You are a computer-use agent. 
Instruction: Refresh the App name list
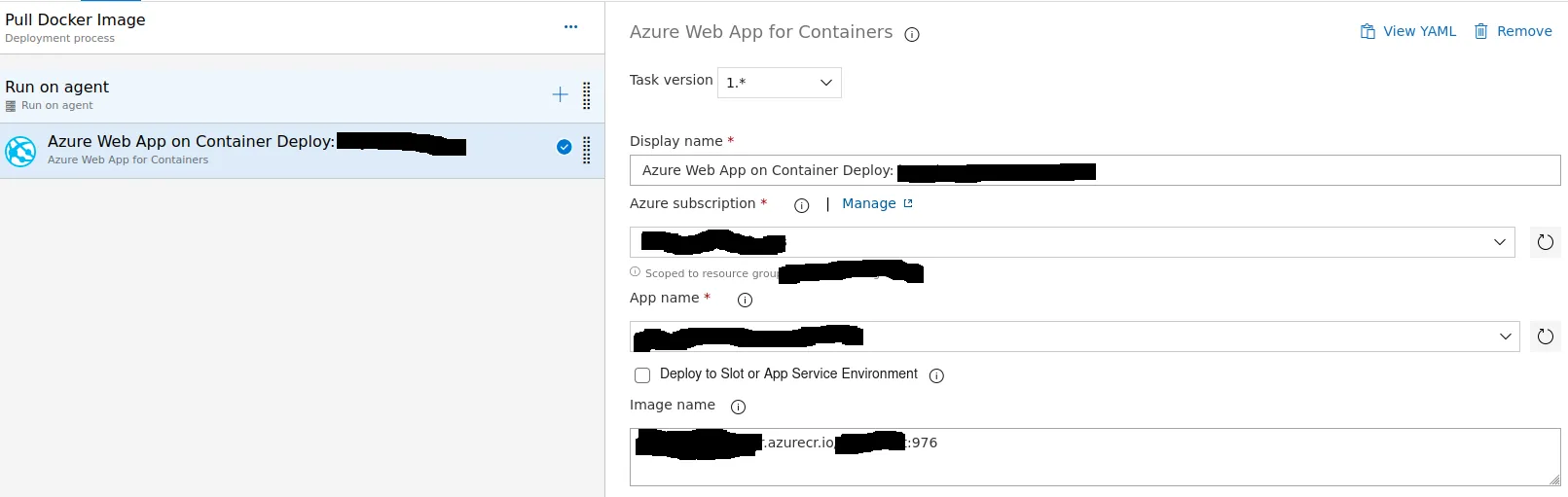(1545, 337)
